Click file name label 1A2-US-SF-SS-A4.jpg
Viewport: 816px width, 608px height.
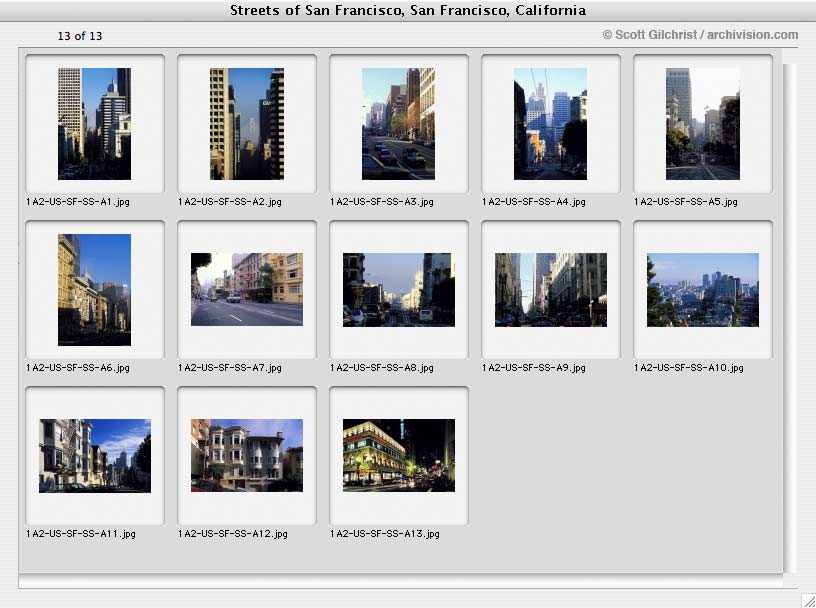533,202
